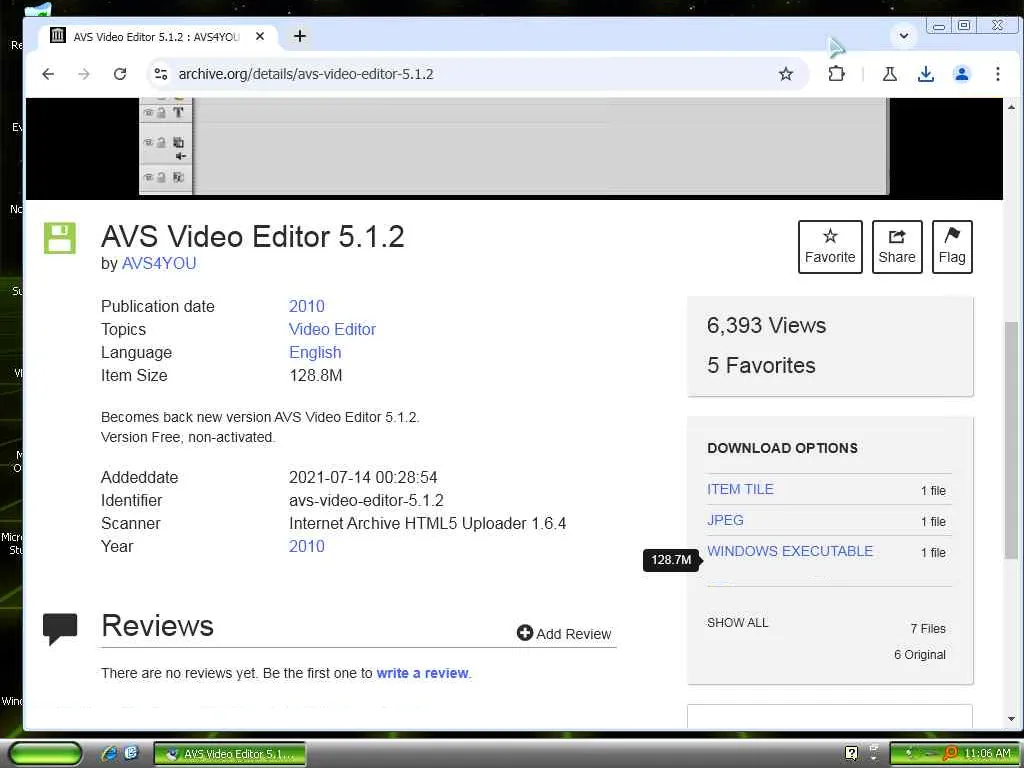Click the identifier 'avs-video-editor-5.1.2' value
Image resolution: width=1024 pixels, height=768 pixels.
[x=366, y=500]
